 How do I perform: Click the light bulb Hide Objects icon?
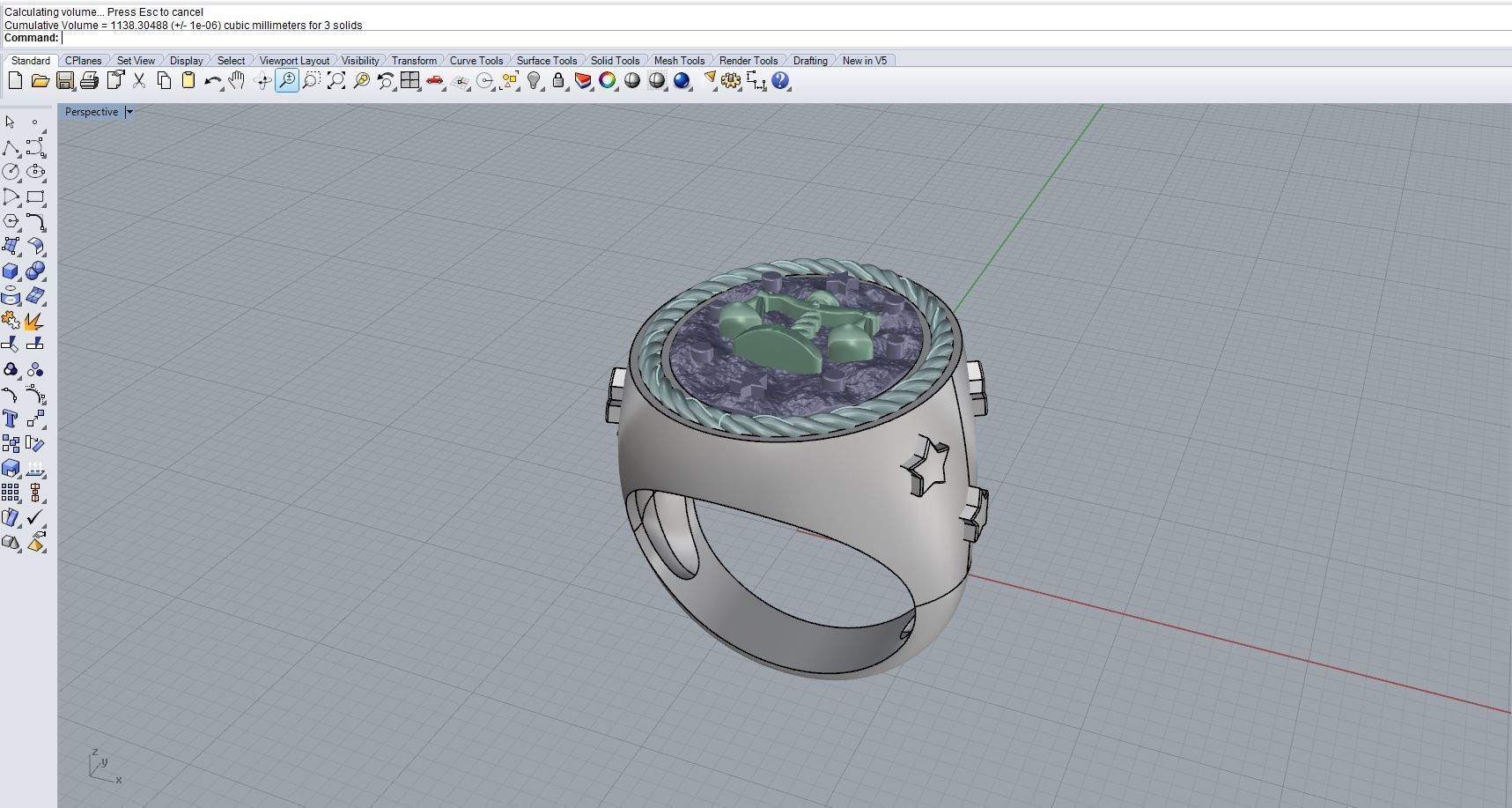pos(534,81)
